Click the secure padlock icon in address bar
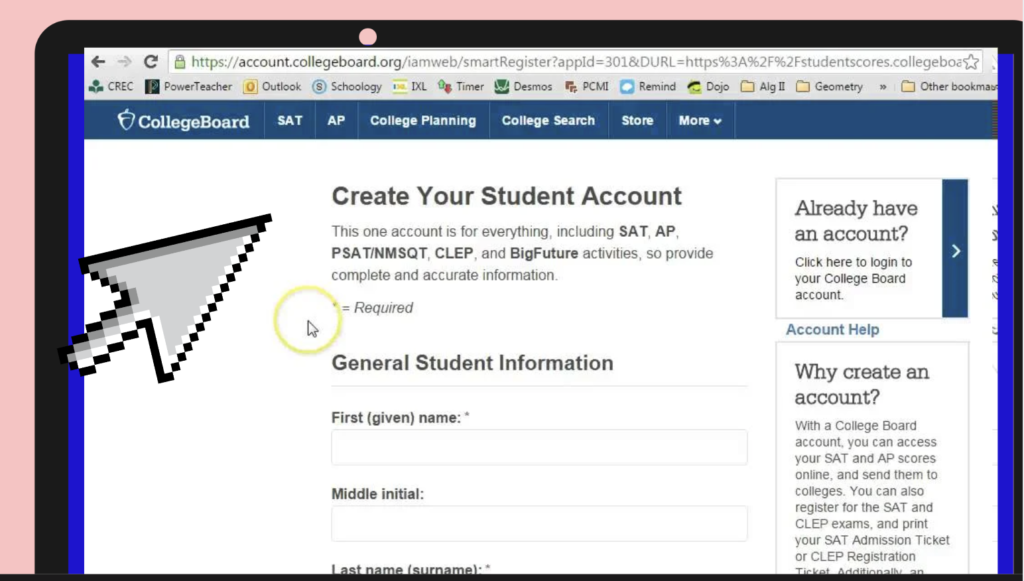The width and height of the screenshot is (1024, 581). click(x=180, y=62)
